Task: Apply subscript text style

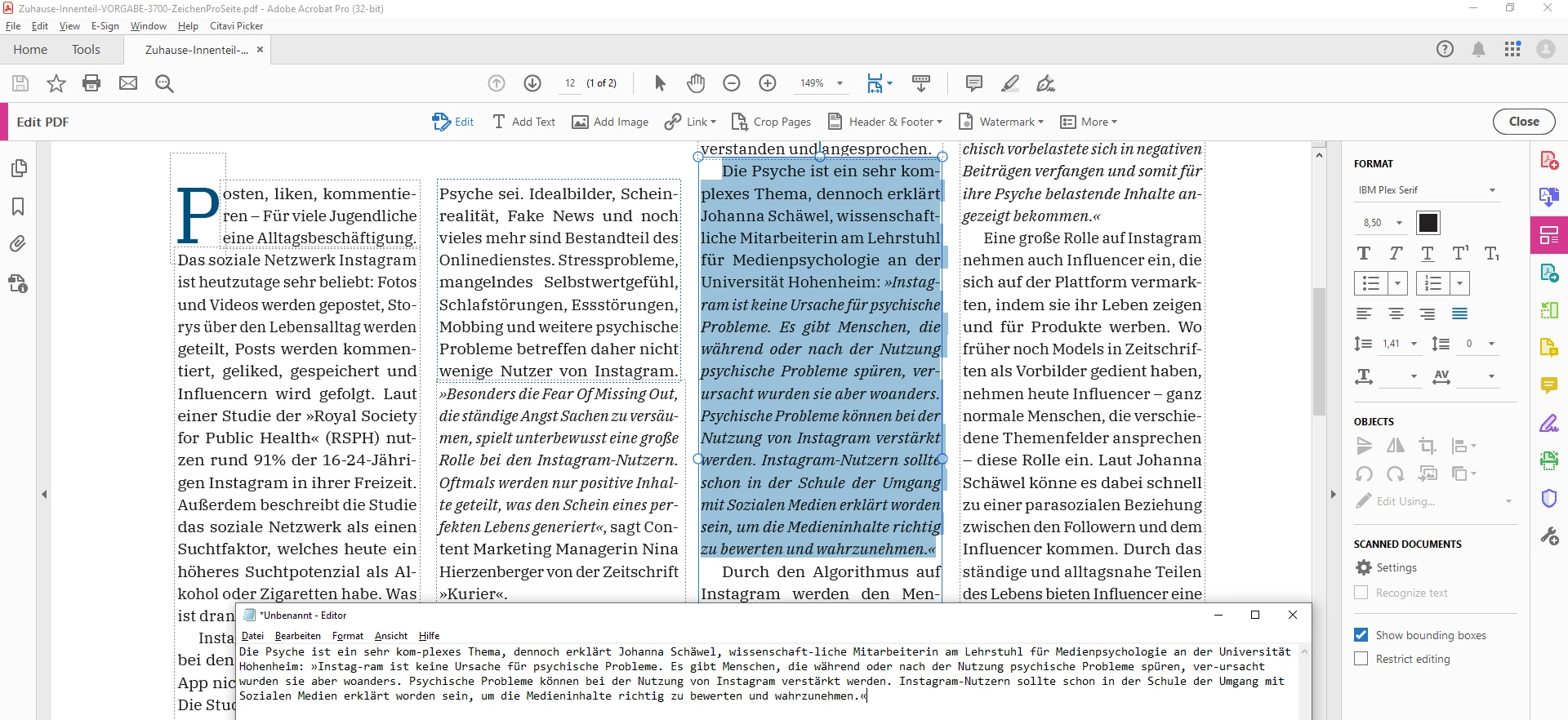Action: (x=1492, y=253)
